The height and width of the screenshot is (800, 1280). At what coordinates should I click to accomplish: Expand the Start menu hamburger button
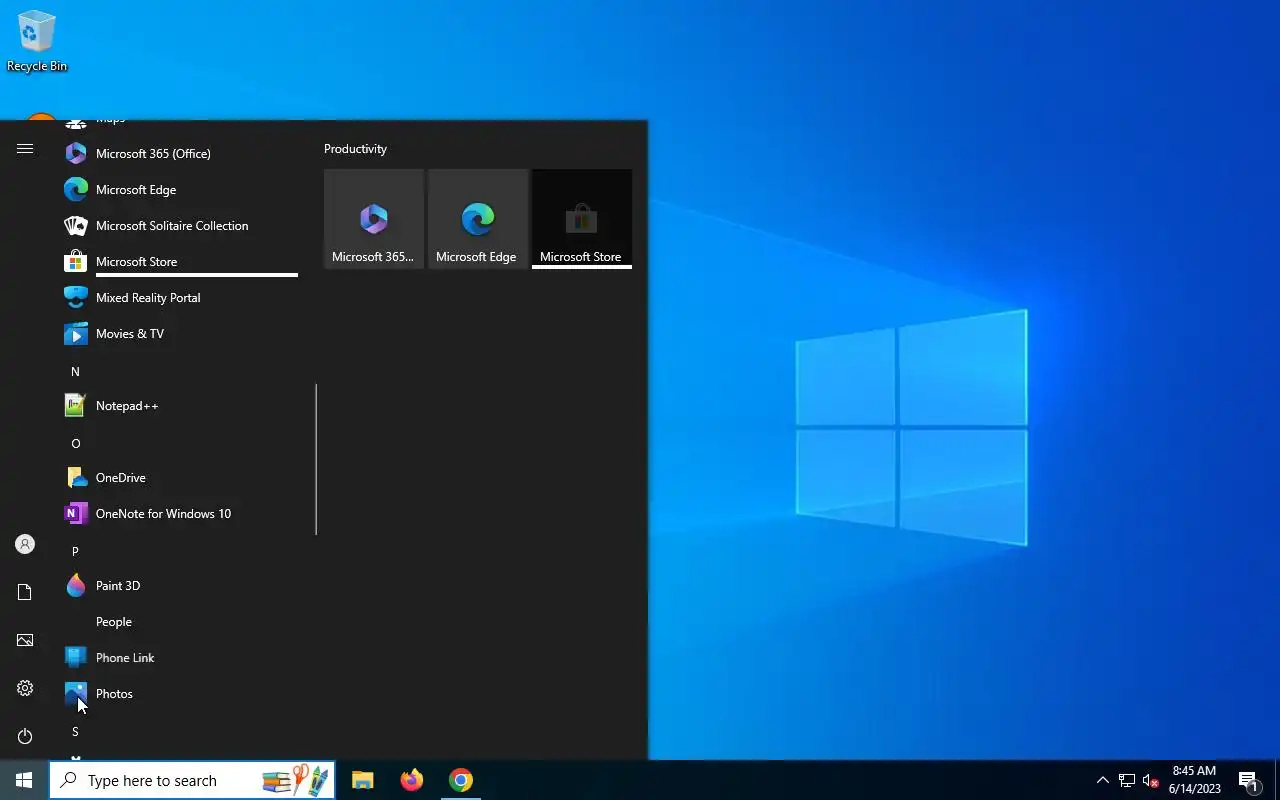[x=25, y=149]
